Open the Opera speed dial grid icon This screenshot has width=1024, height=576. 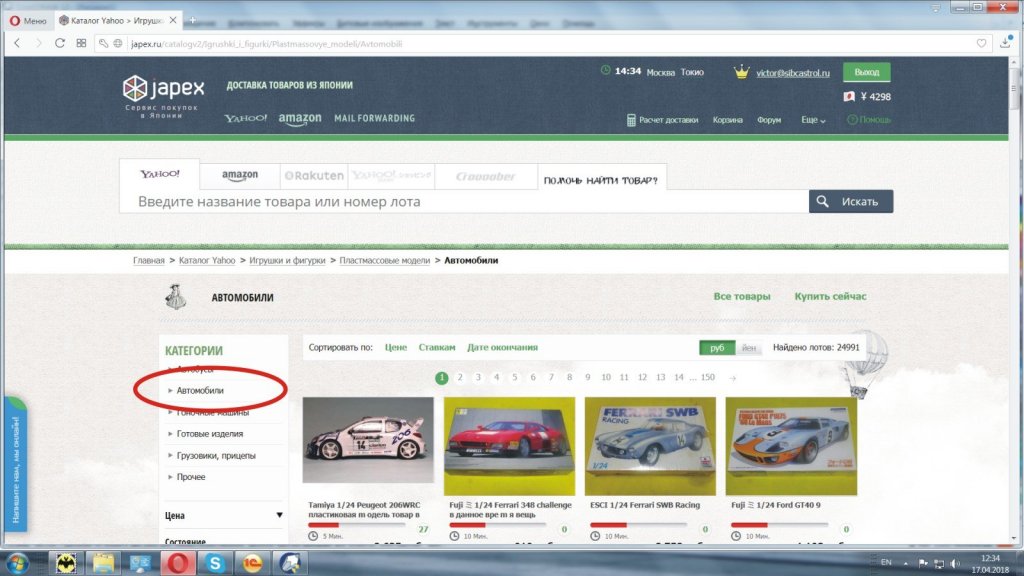tap(82, 43)
